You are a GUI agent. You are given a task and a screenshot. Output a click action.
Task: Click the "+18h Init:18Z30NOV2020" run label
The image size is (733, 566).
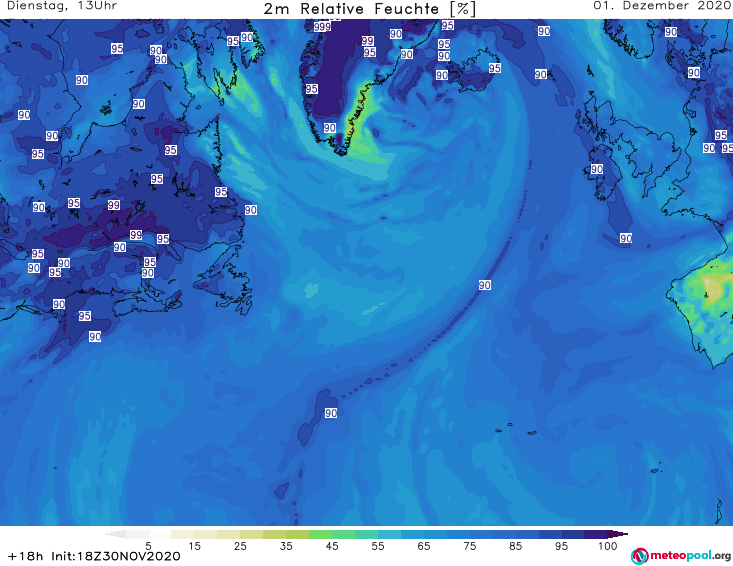94,556
